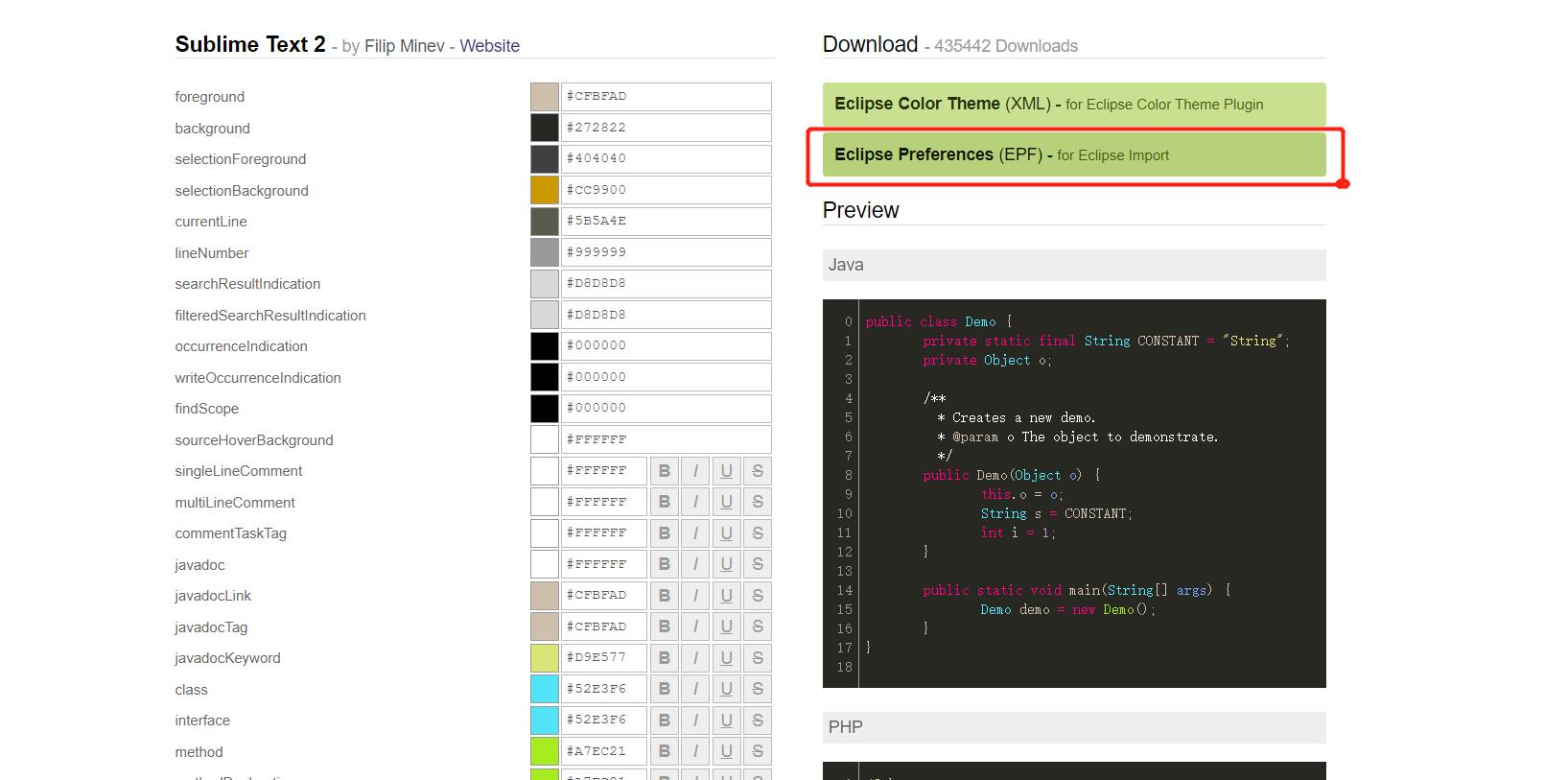1568x780 pixels.
Task: Click the writeOccurrenceIndication label
Action: click(258, 378)
